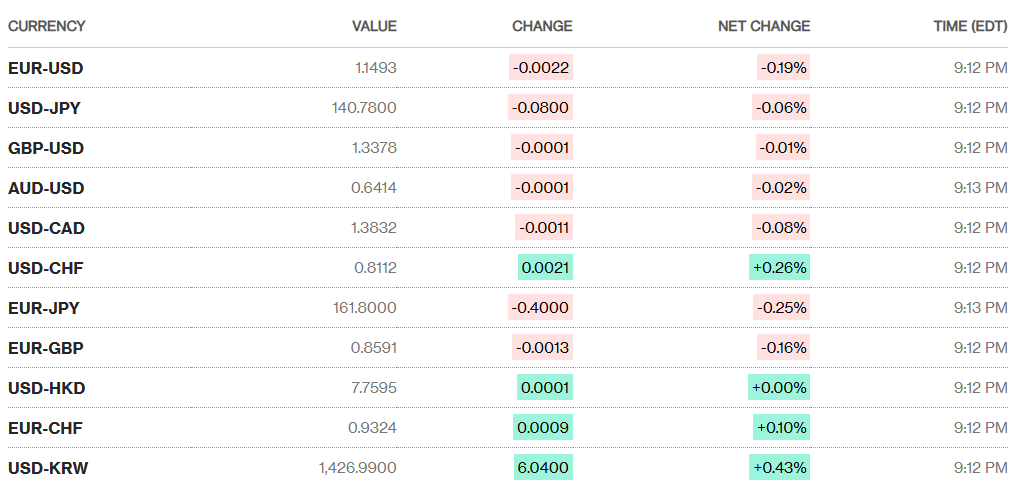Click the green +0.43% net change cell
Screen dimensions: 1016x485
point(780,468)
